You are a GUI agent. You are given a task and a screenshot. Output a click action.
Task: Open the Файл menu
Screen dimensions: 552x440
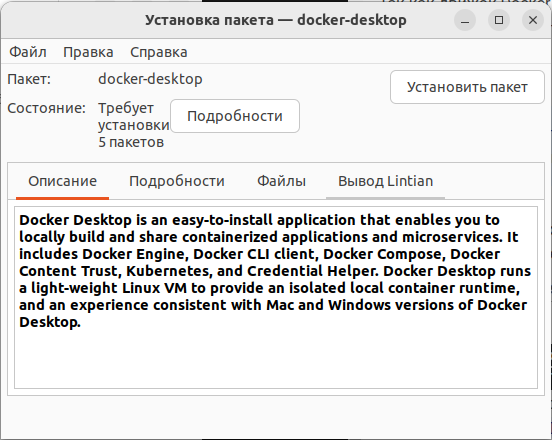point(27,52)
